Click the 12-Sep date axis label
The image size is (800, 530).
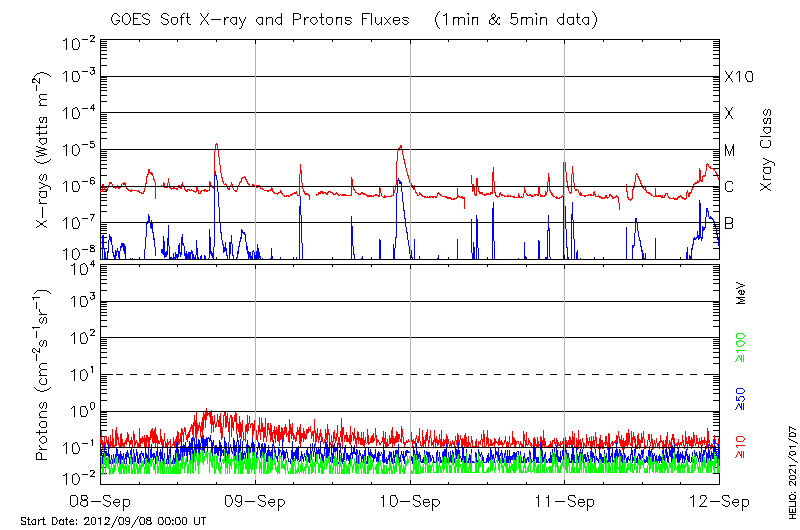point(719,500)
